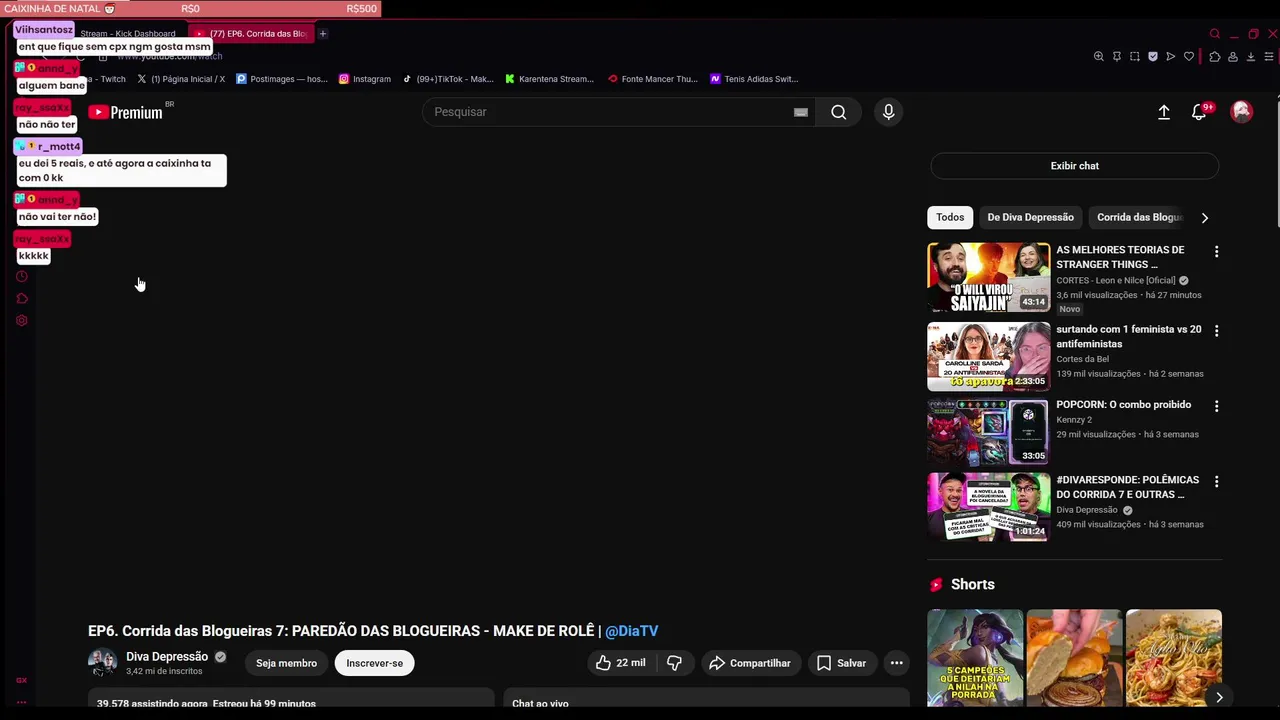Screen dimensions: 1280x720
Task: Open the TikTok bookmark
Action: click(448, 79)
